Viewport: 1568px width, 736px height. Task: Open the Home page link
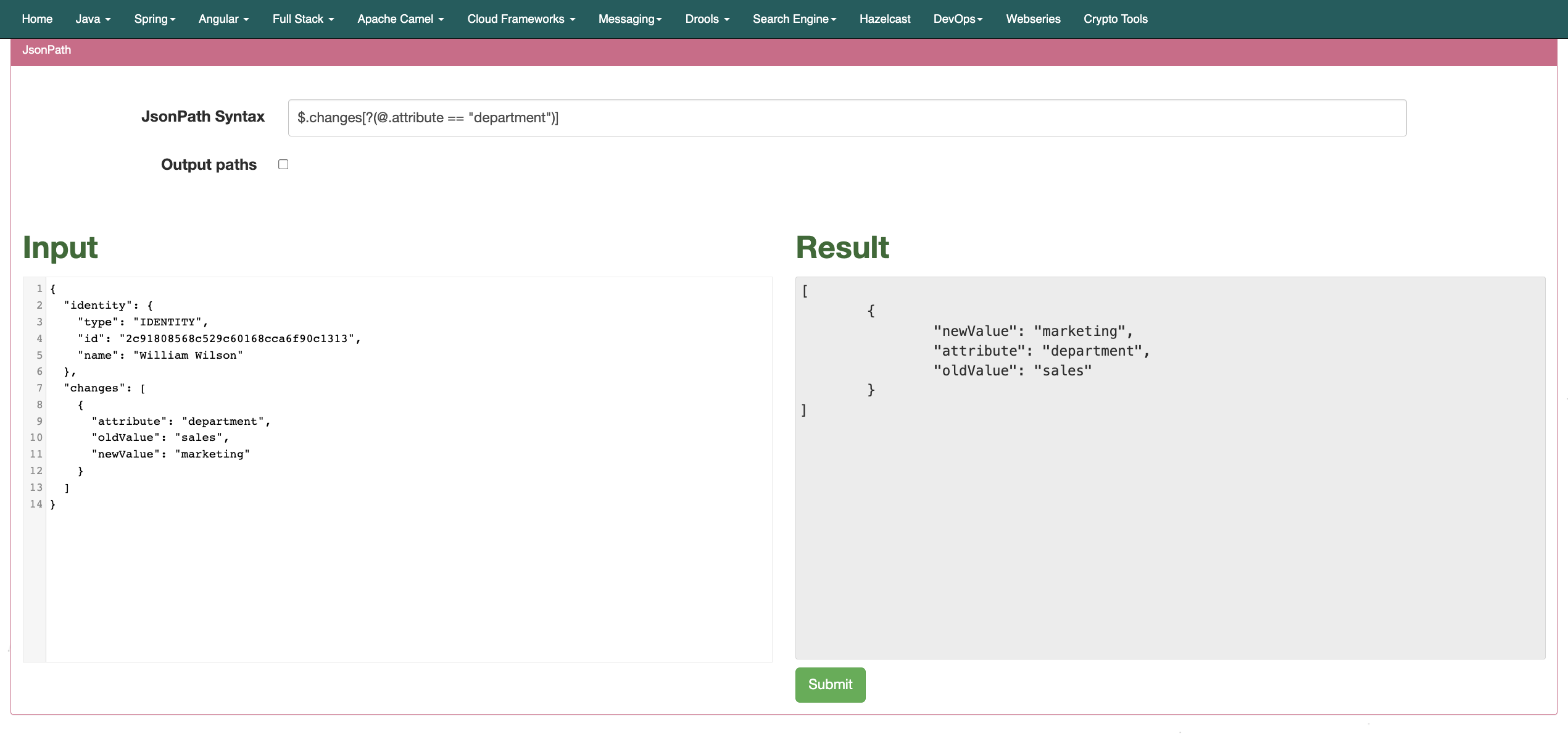tap(37, 19)
